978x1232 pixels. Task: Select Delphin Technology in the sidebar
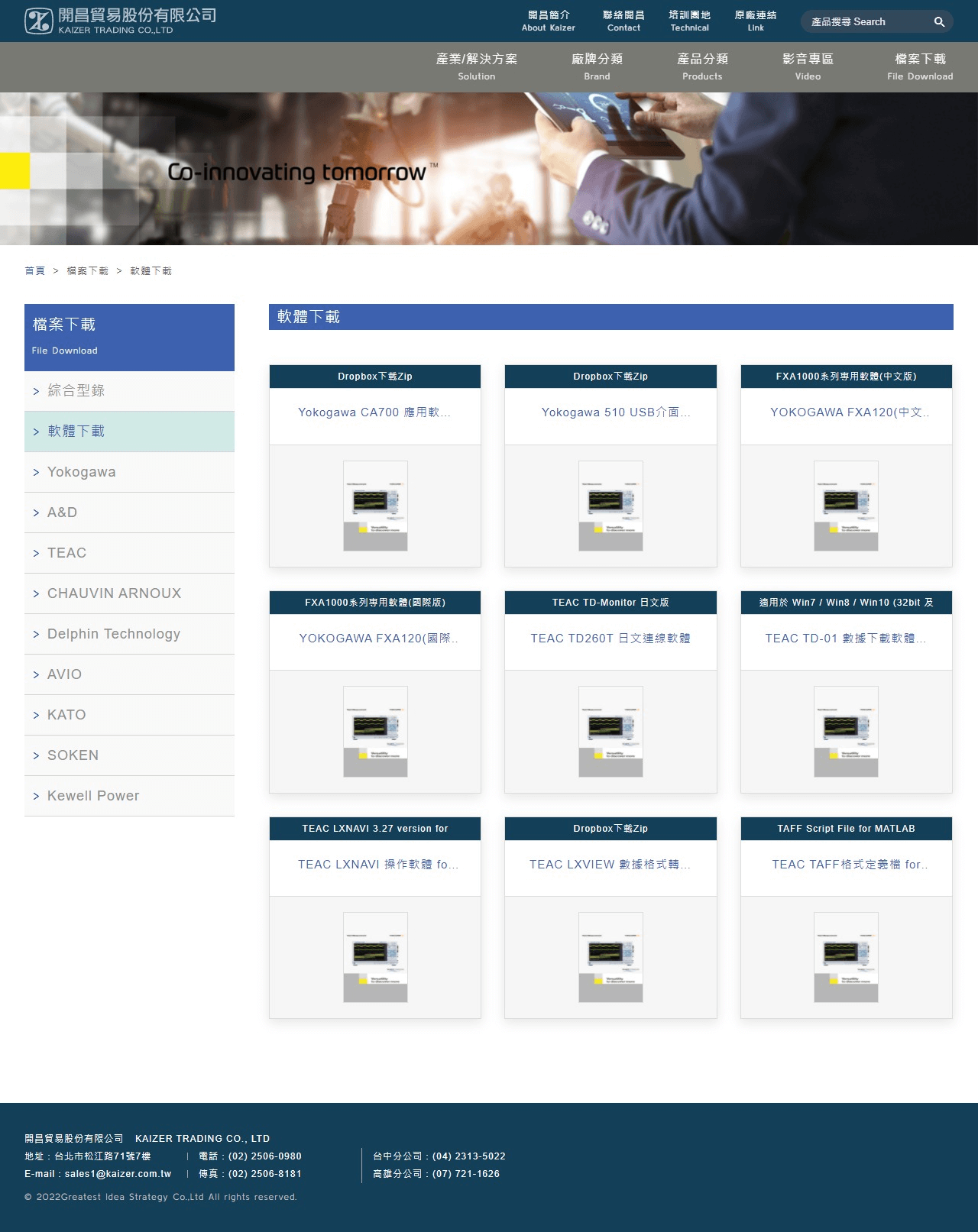click(129, 634)
